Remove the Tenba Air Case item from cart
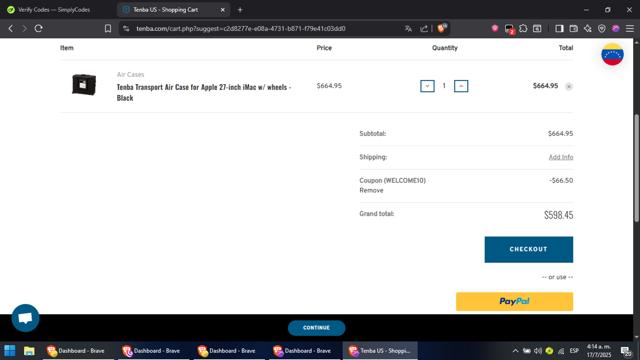Screen dimensions: 640x360 pos(569,86)
